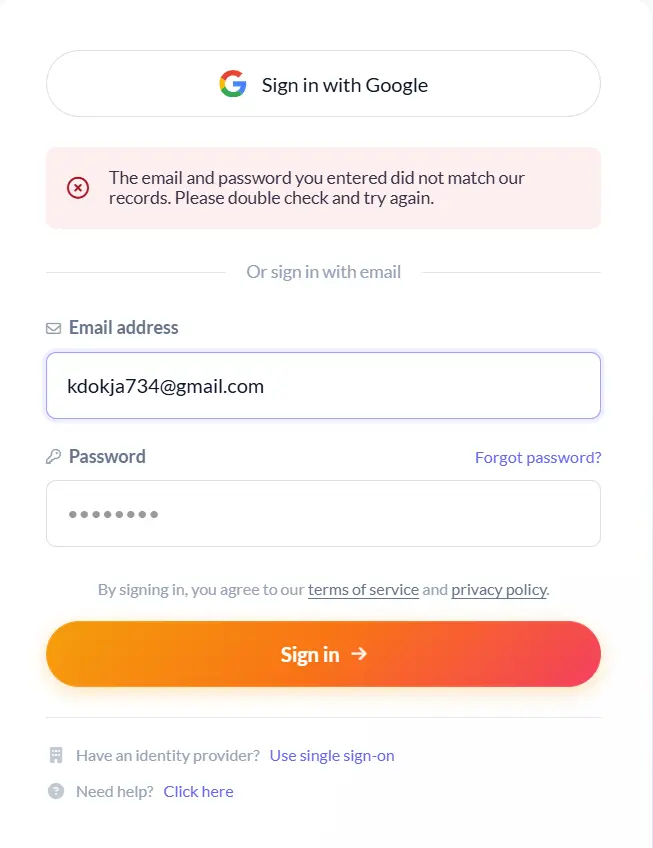This screenshot has height=848, width=653.
Task: Click the Google logo icon
Action: point(233,84)
